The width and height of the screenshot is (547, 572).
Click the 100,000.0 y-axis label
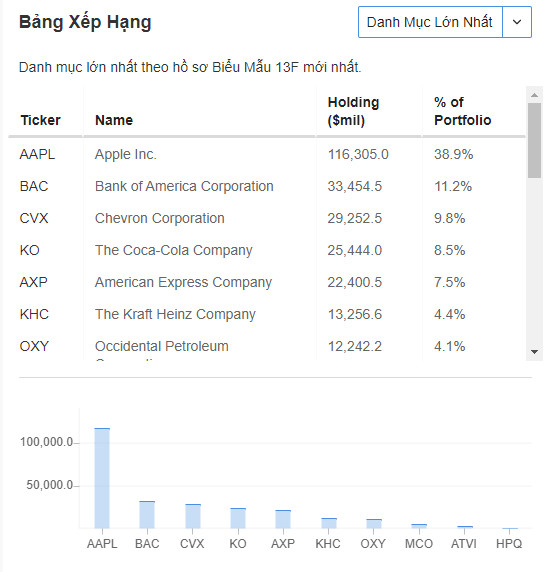click(x=46, y=442)
